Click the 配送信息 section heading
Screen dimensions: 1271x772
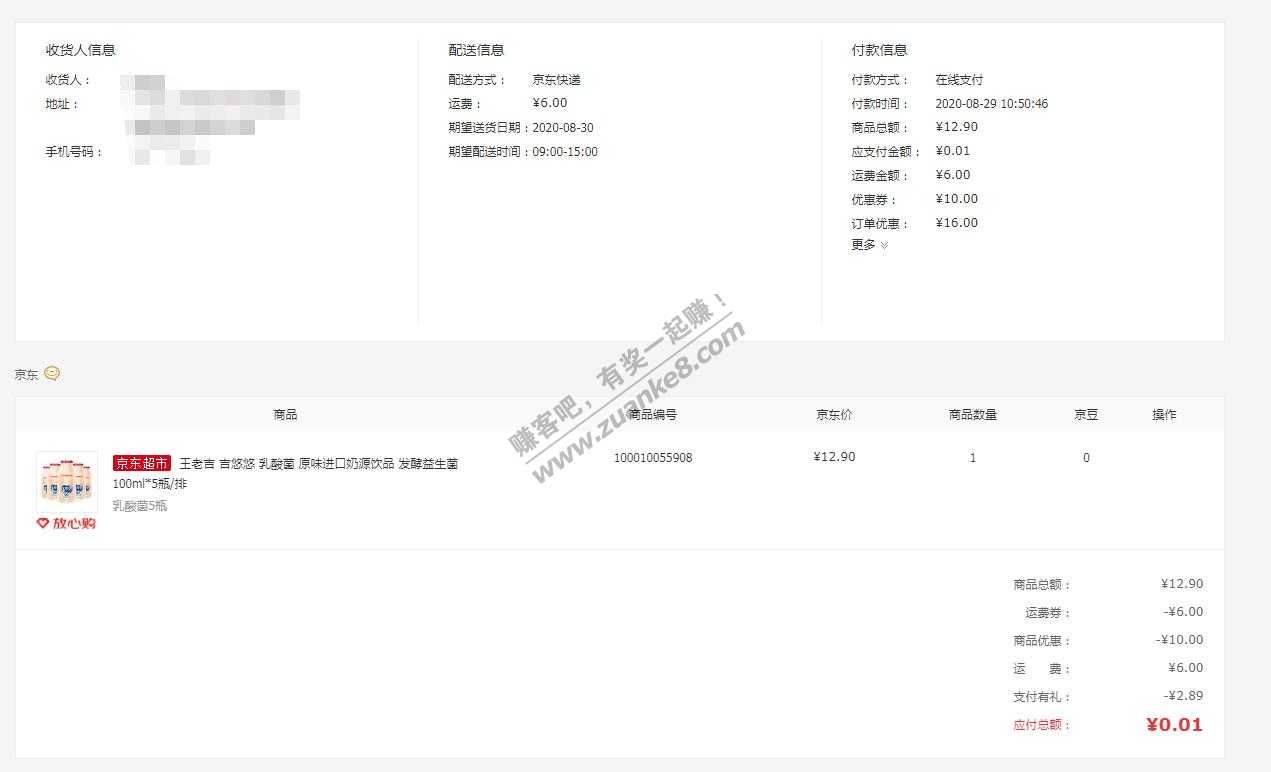tap(476, 50)
